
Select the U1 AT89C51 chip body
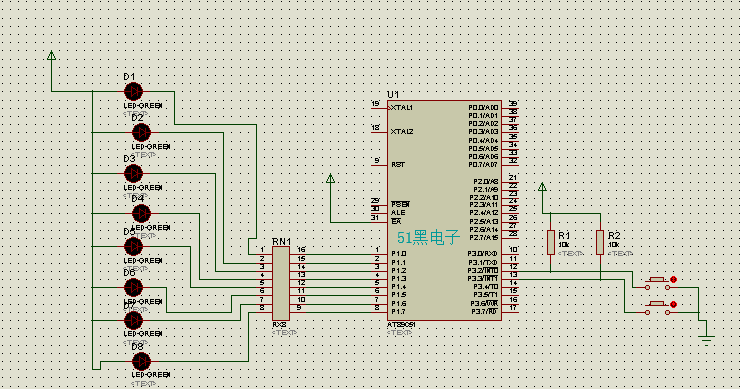tap(444, 210)
